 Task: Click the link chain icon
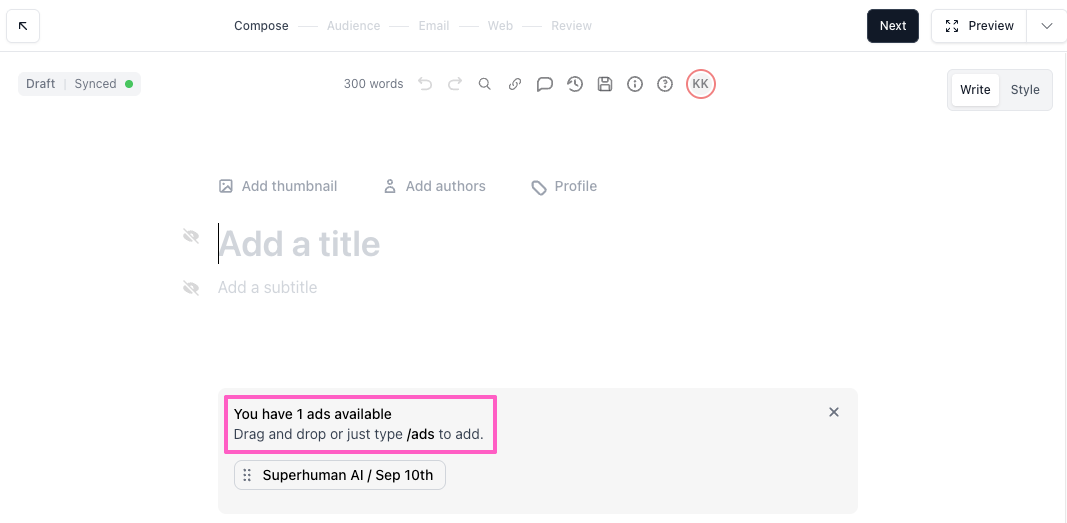click(515, 84)
